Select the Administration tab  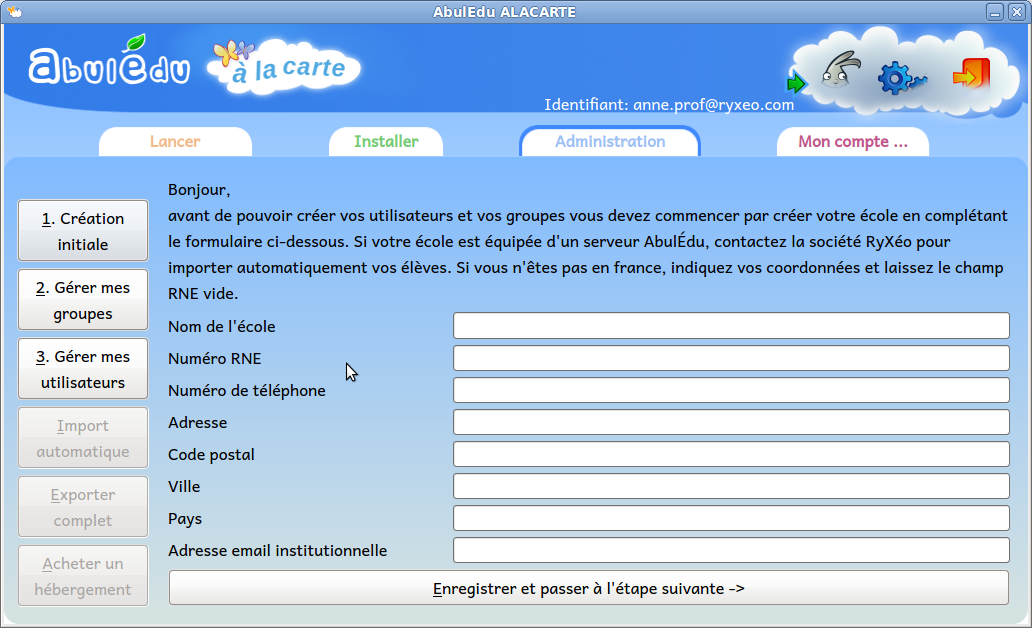610,142
